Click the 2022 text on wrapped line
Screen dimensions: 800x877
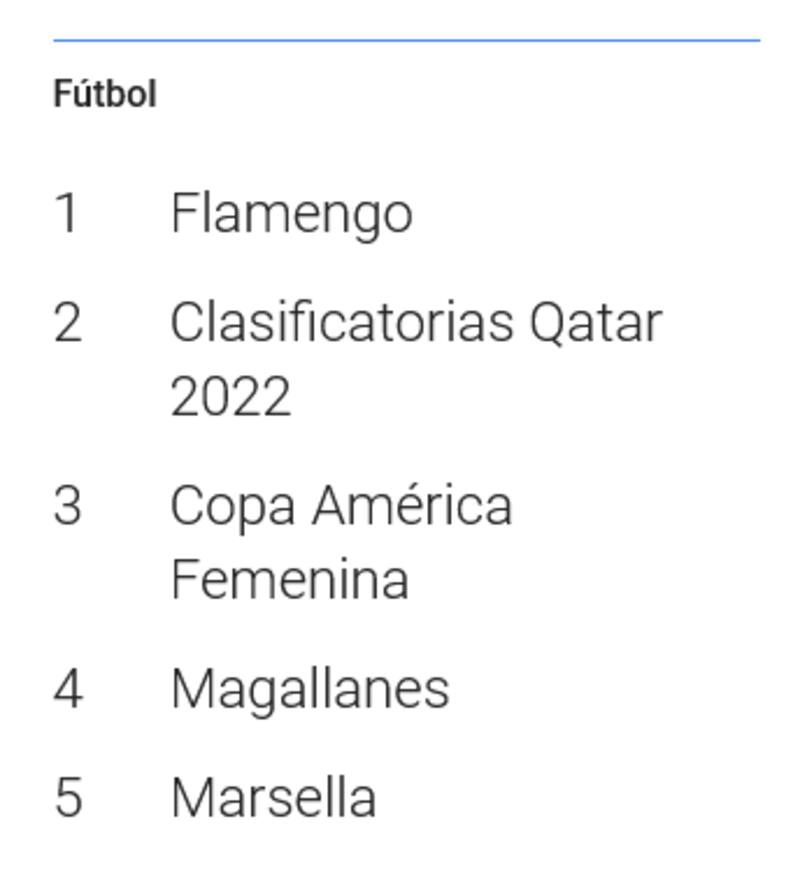click(231, 396)
